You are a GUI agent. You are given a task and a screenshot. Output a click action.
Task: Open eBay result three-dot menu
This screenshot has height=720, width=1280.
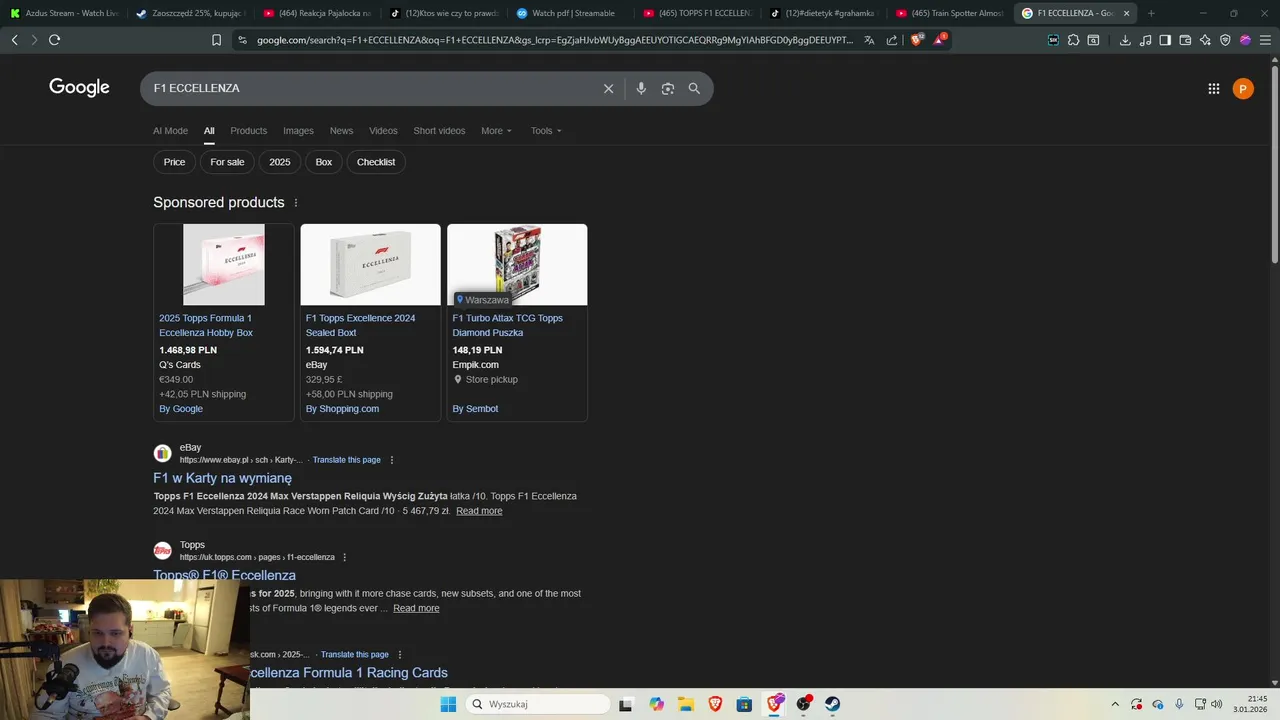(x=392, y=460)
